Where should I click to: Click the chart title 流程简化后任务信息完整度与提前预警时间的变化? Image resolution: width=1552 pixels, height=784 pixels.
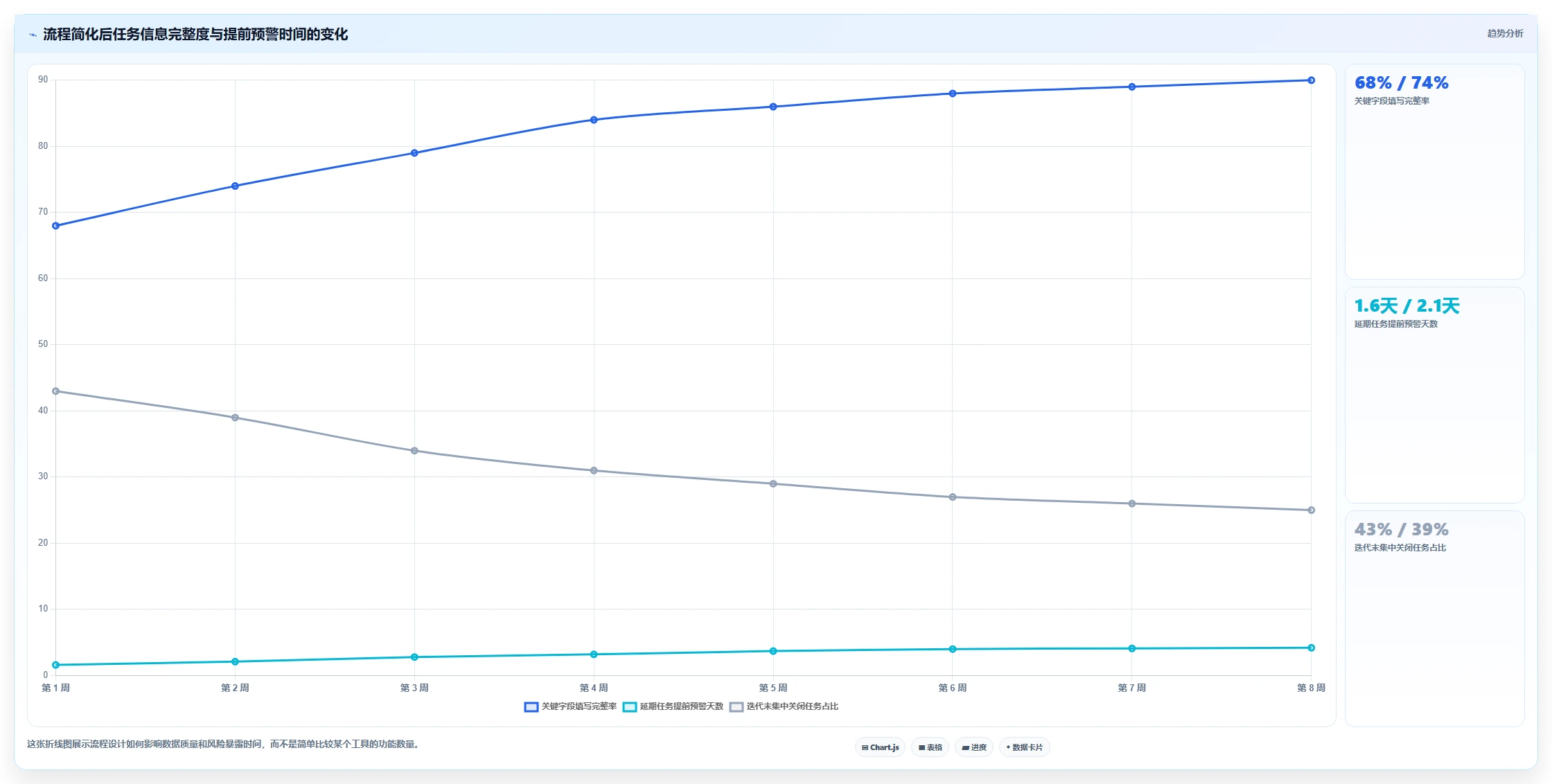195,35
